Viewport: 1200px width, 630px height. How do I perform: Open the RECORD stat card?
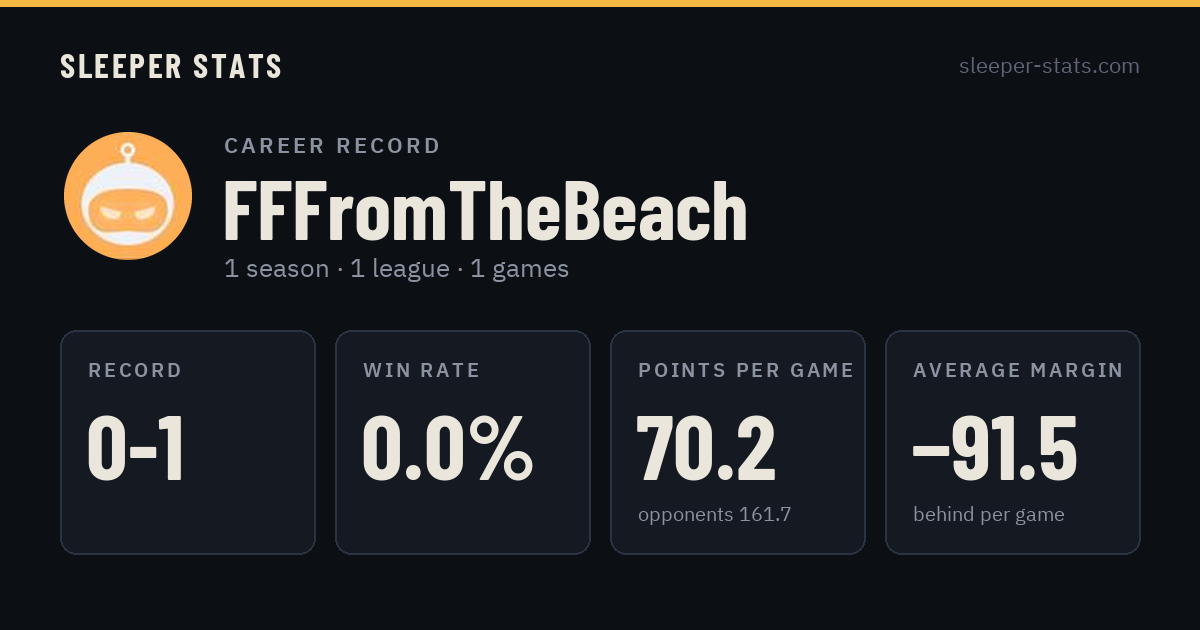point(188,442)
